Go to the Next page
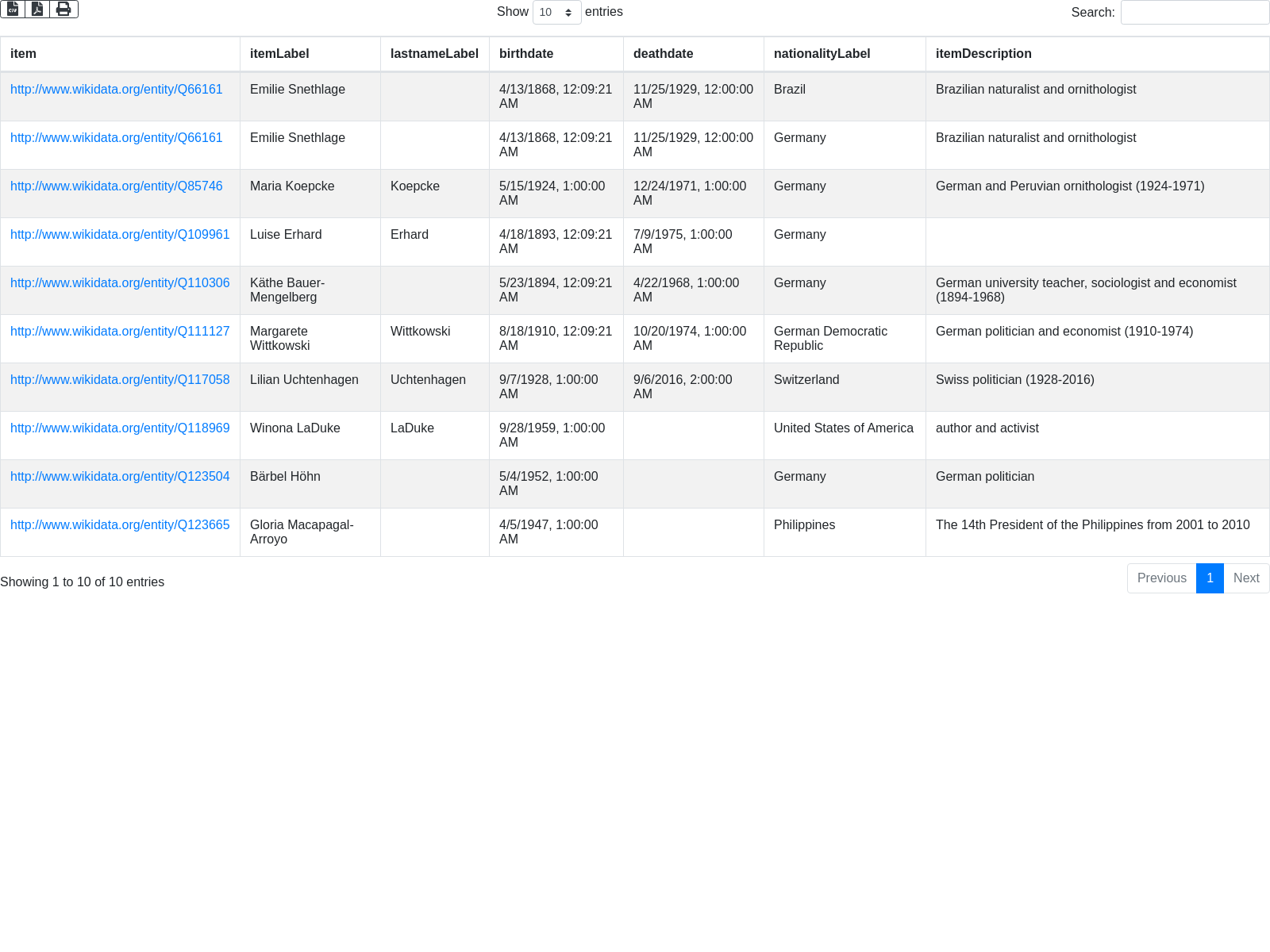Image resolution: width=1270 pixels, height=952 pixels. [1246, 578]
